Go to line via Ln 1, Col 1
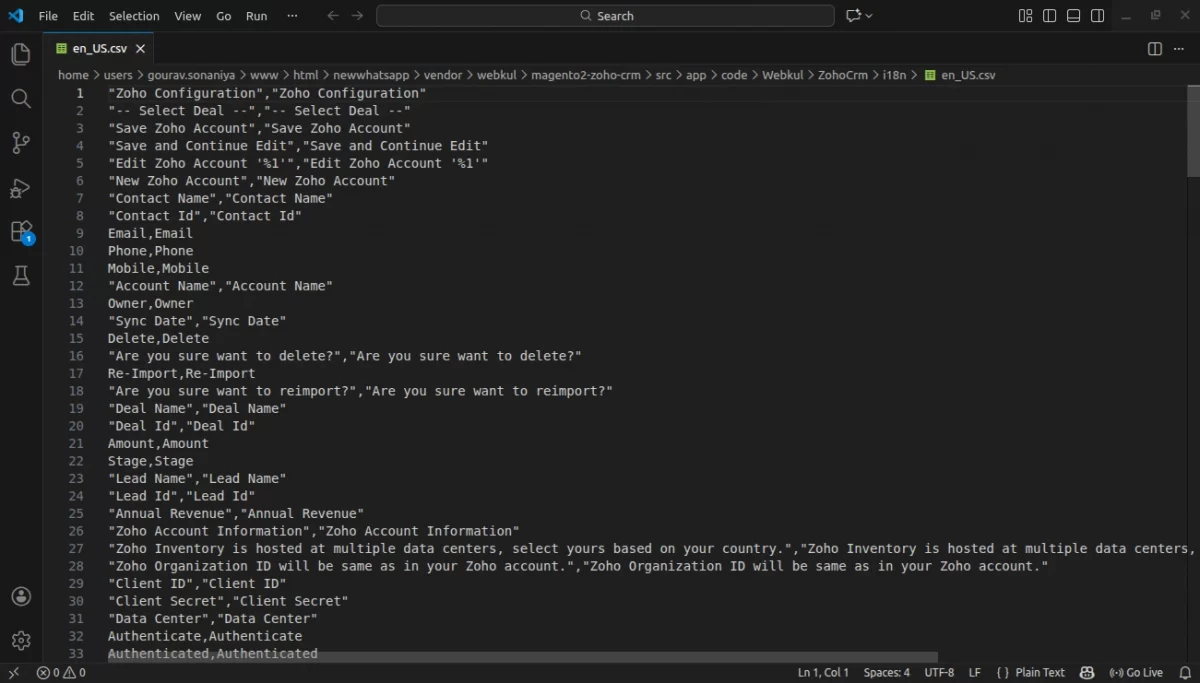 (x=823, y=673)
